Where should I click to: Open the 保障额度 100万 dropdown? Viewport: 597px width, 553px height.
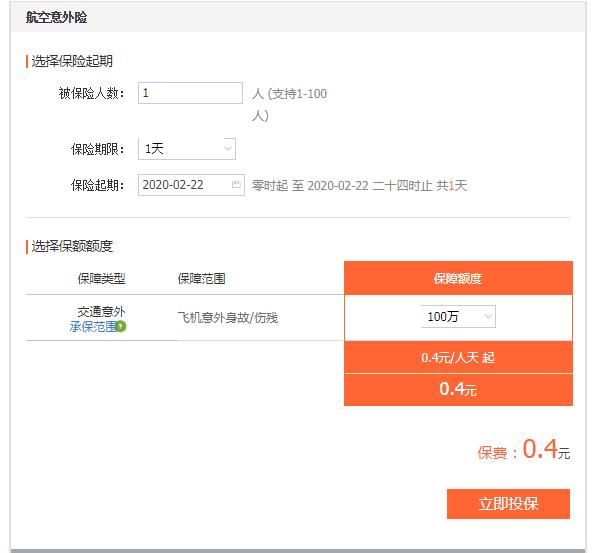coord(458,316)
